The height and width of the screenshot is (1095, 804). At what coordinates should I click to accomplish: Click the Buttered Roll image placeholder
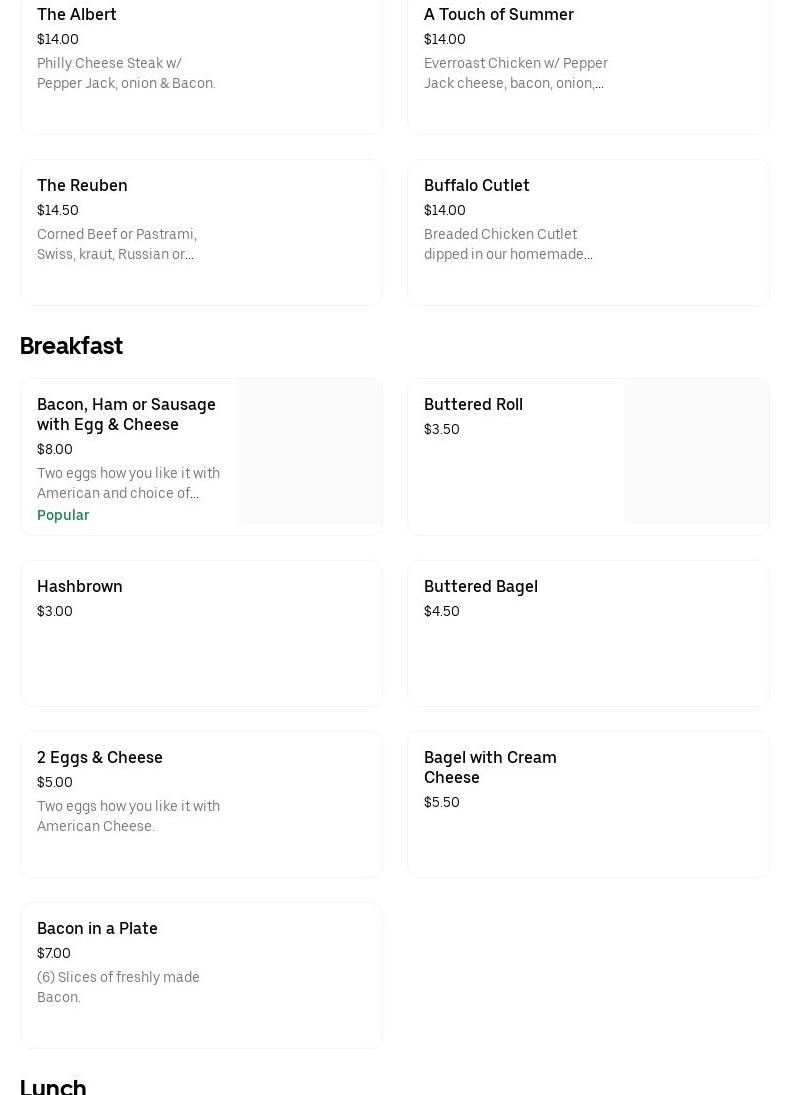coord(696,451)
